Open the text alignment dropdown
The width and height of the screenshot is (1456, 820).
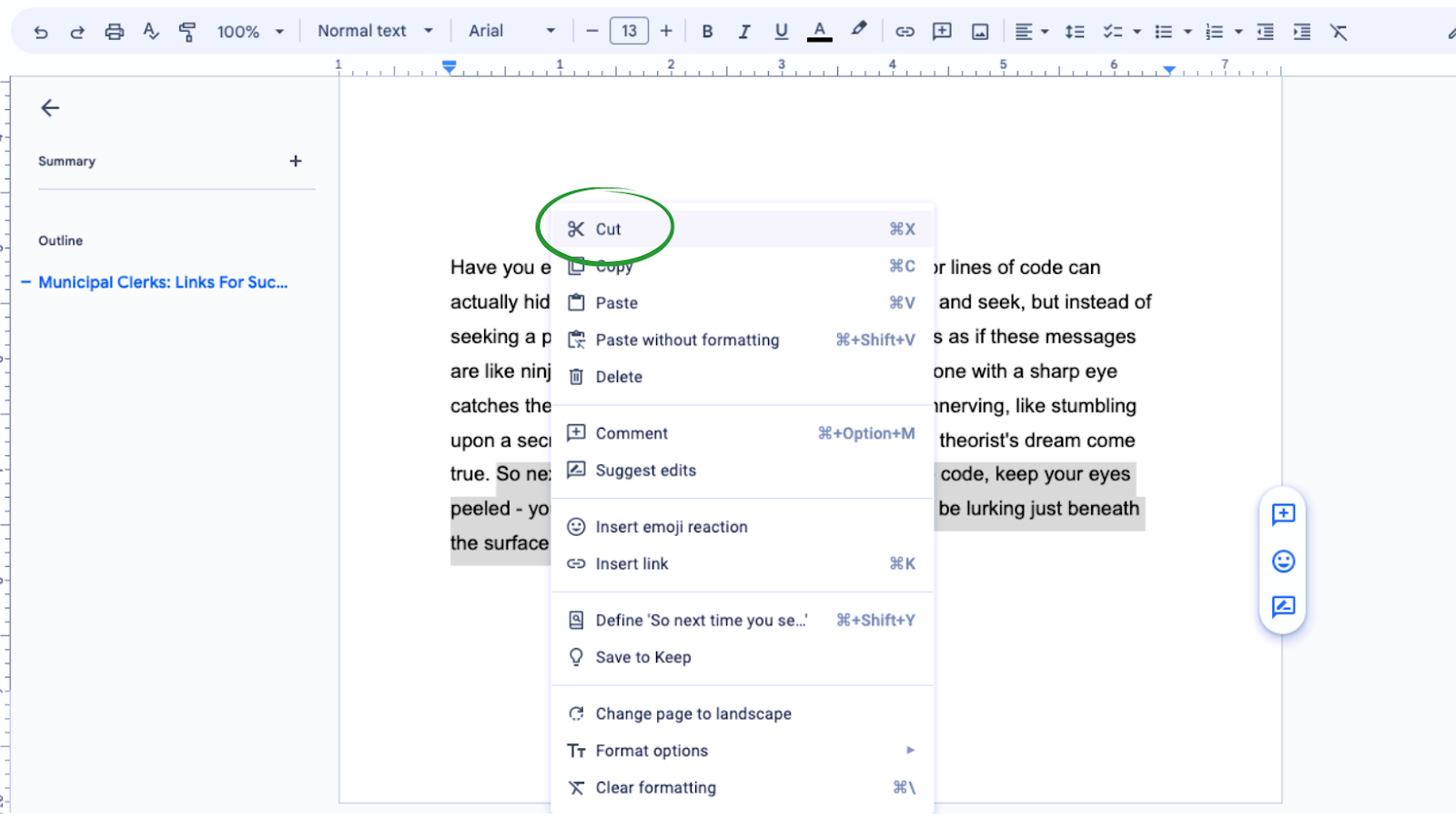click(x=1032, y=32)
